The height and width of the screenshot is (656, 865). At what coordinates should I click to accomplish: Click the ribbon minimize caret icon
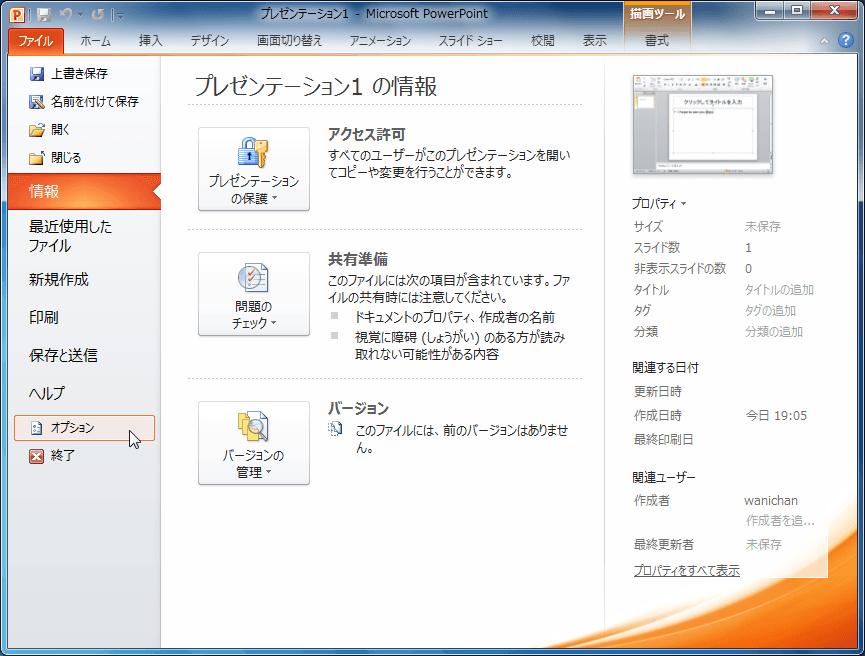pyautogui.click(x=824, y=41)
